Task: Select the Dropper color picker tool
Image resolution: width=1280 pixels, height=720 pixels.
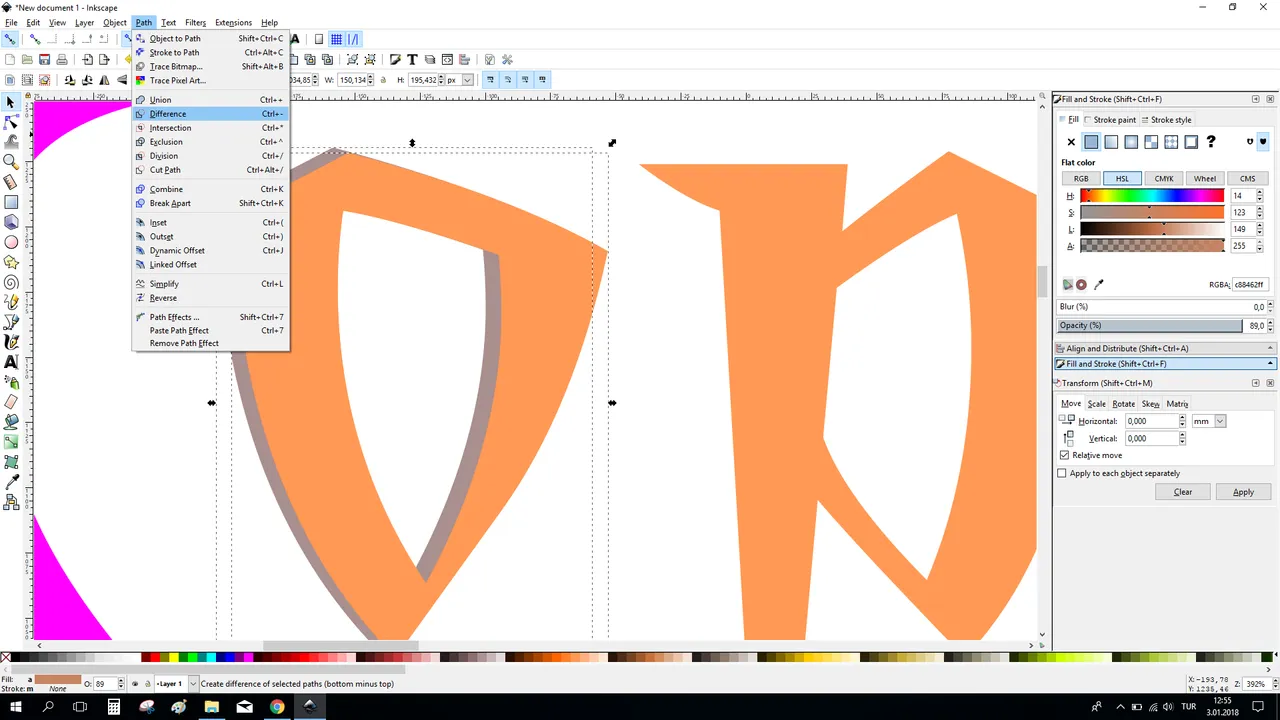Action: pyautogui.click(x=11, y=482)
